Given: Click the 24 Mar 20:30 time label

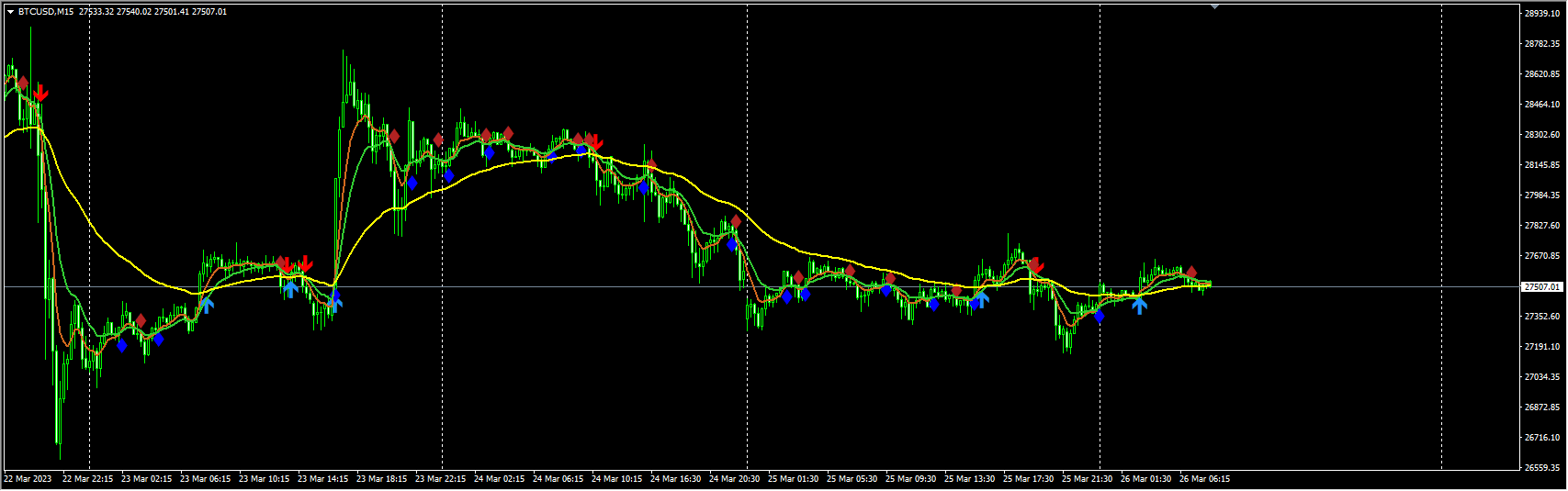Looking at the screenshot, I should (734, 479).
